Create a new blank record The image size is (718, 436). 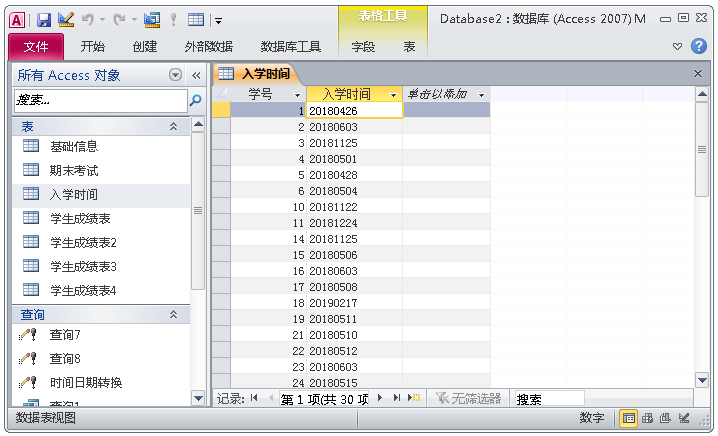click(x=414, y=398)
